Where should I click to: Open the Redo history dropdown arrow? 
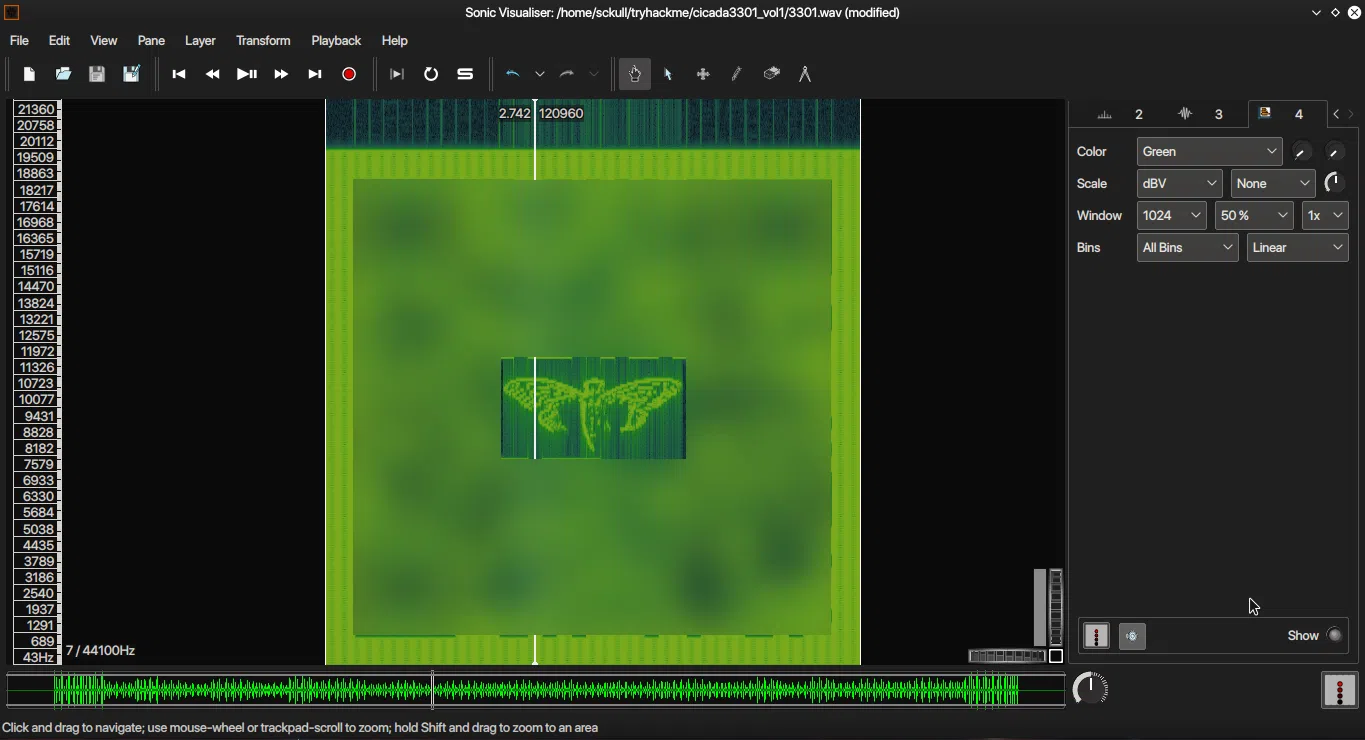(594, 74)
